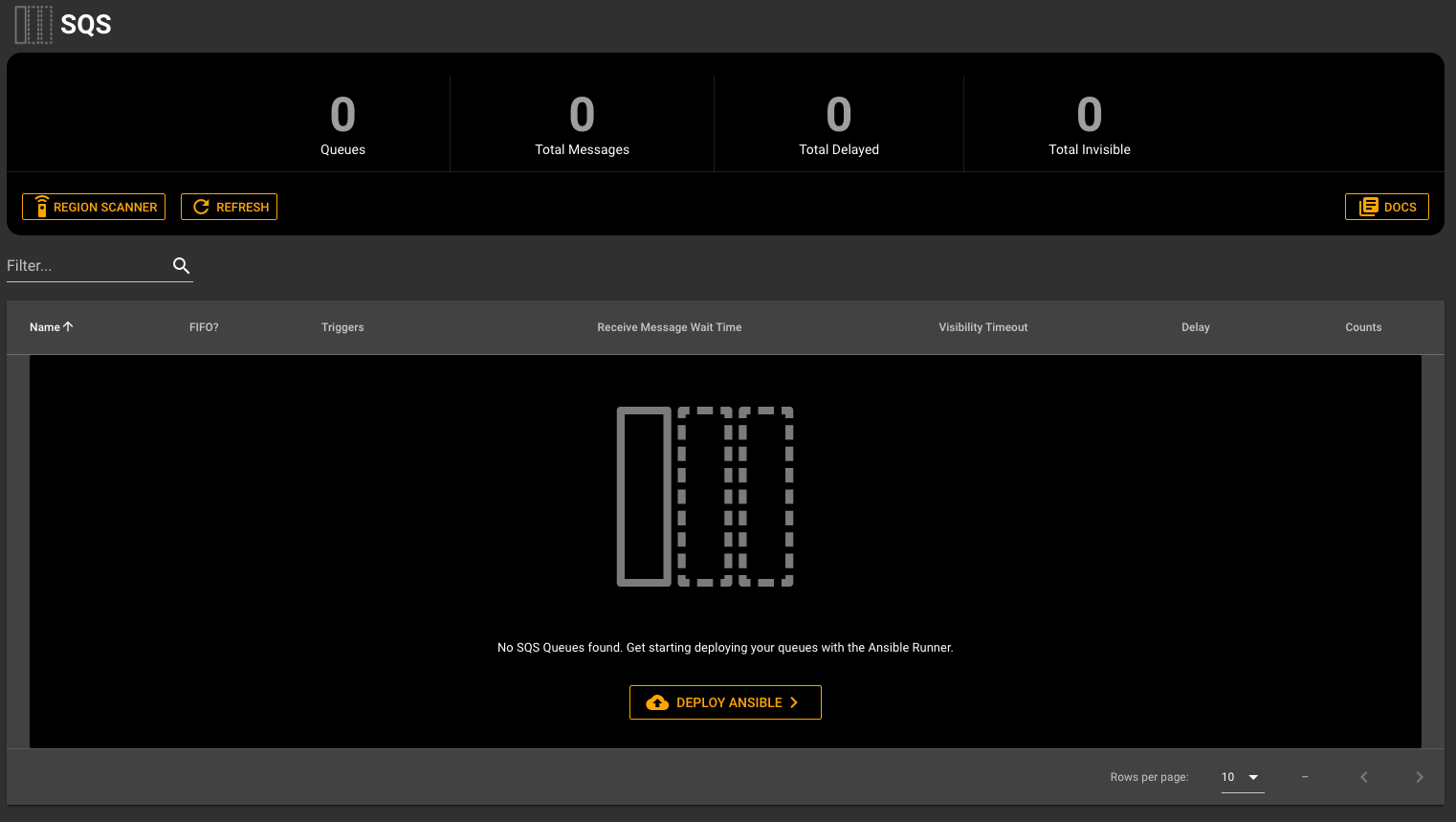
Task: Click the Name ascending sort arrow
Action: [68, 326]
